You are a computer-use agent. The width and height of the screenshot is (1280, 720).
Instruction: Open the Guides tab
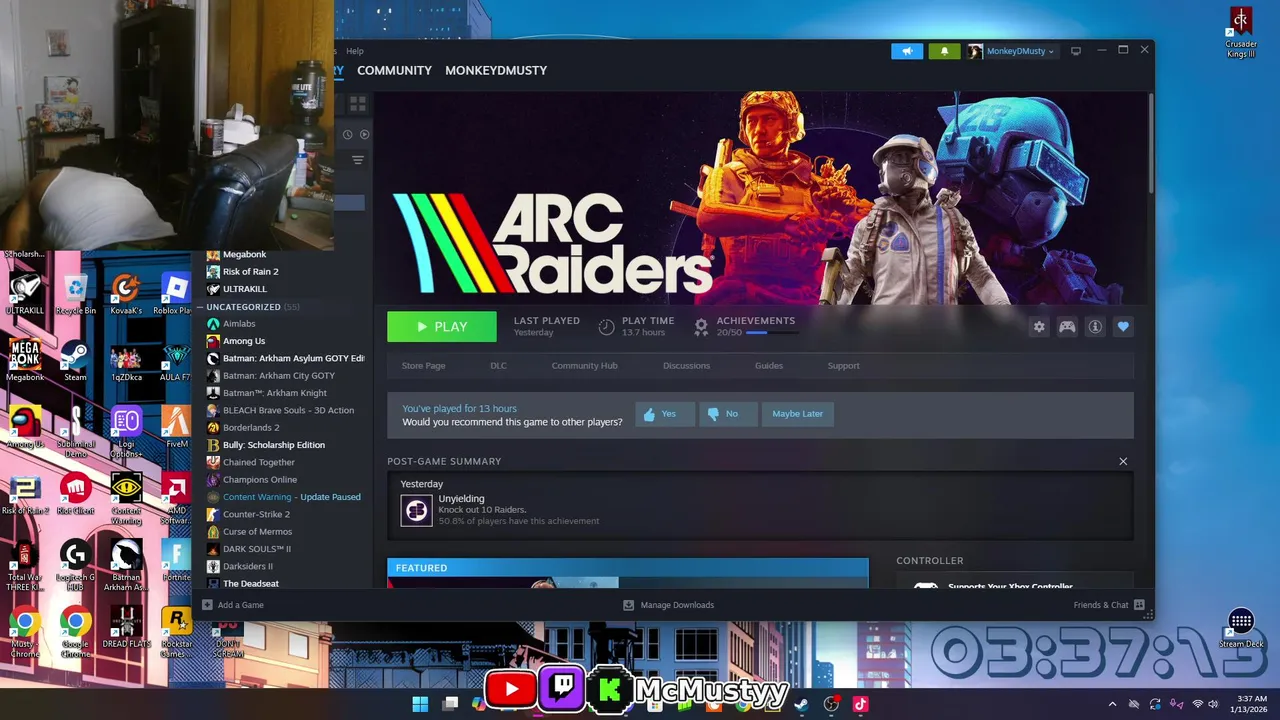coord(769,366)
